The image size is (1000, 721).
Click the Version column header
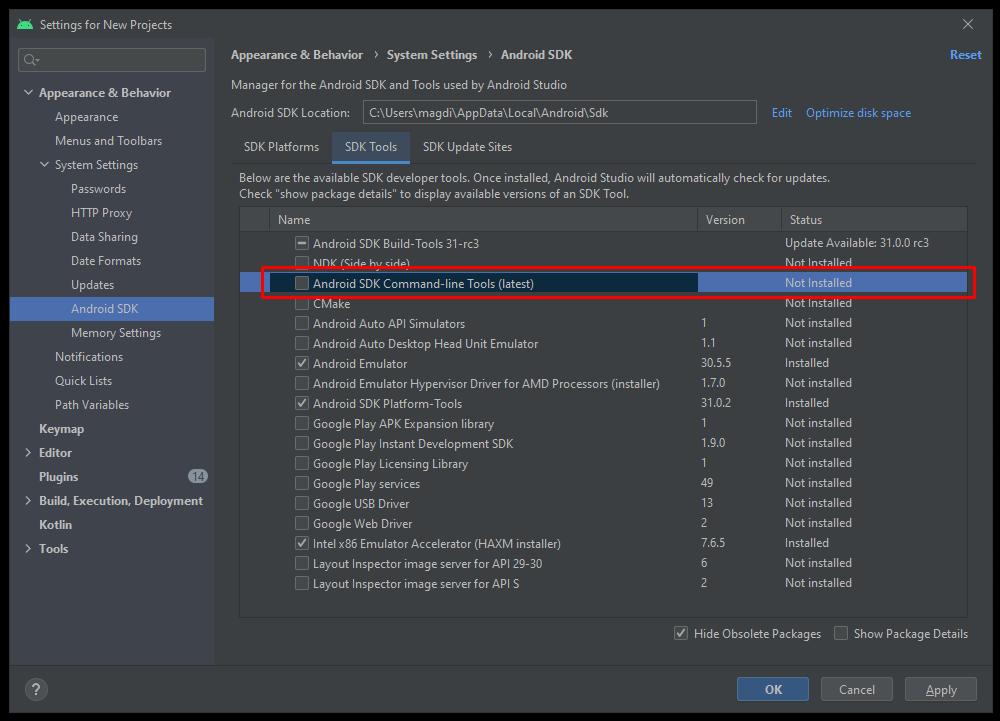740,219
